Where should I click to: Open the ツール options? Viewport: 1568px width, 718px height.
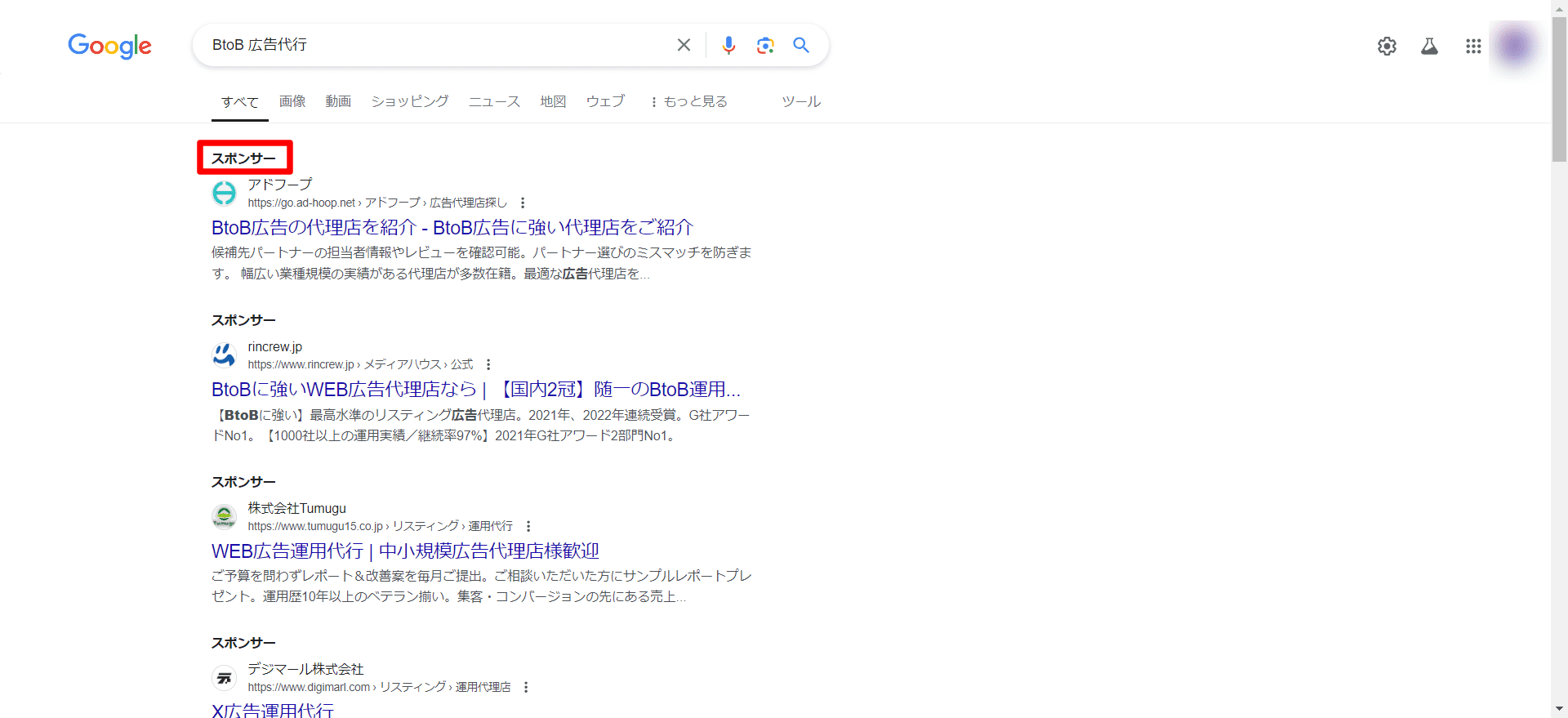click(801, 101)
